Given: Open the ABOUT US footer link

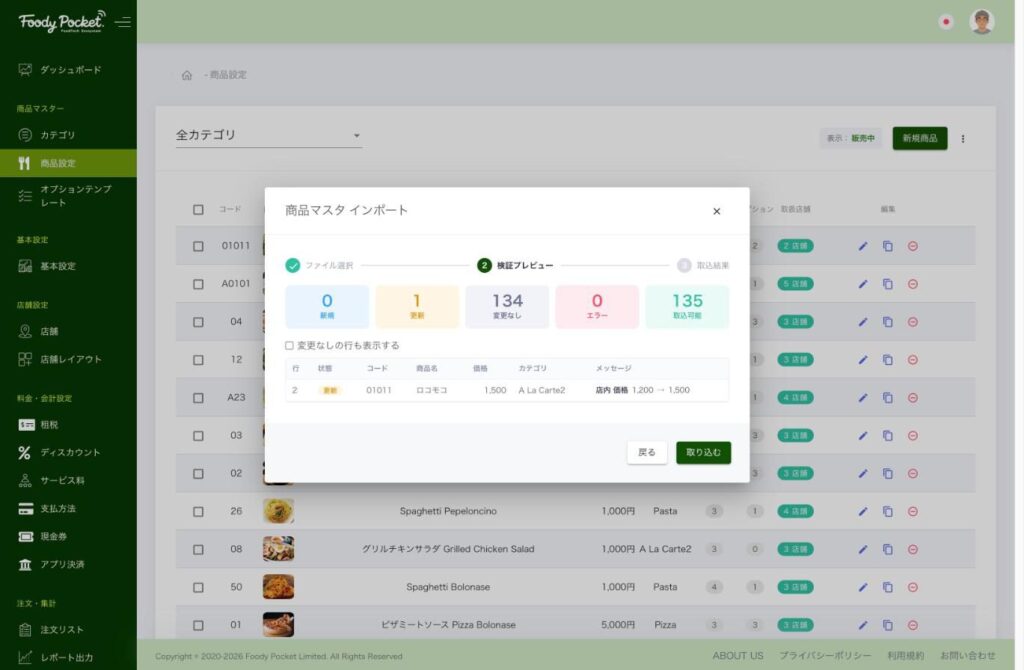Looking at the screenshot, I should tap(738, 656).
